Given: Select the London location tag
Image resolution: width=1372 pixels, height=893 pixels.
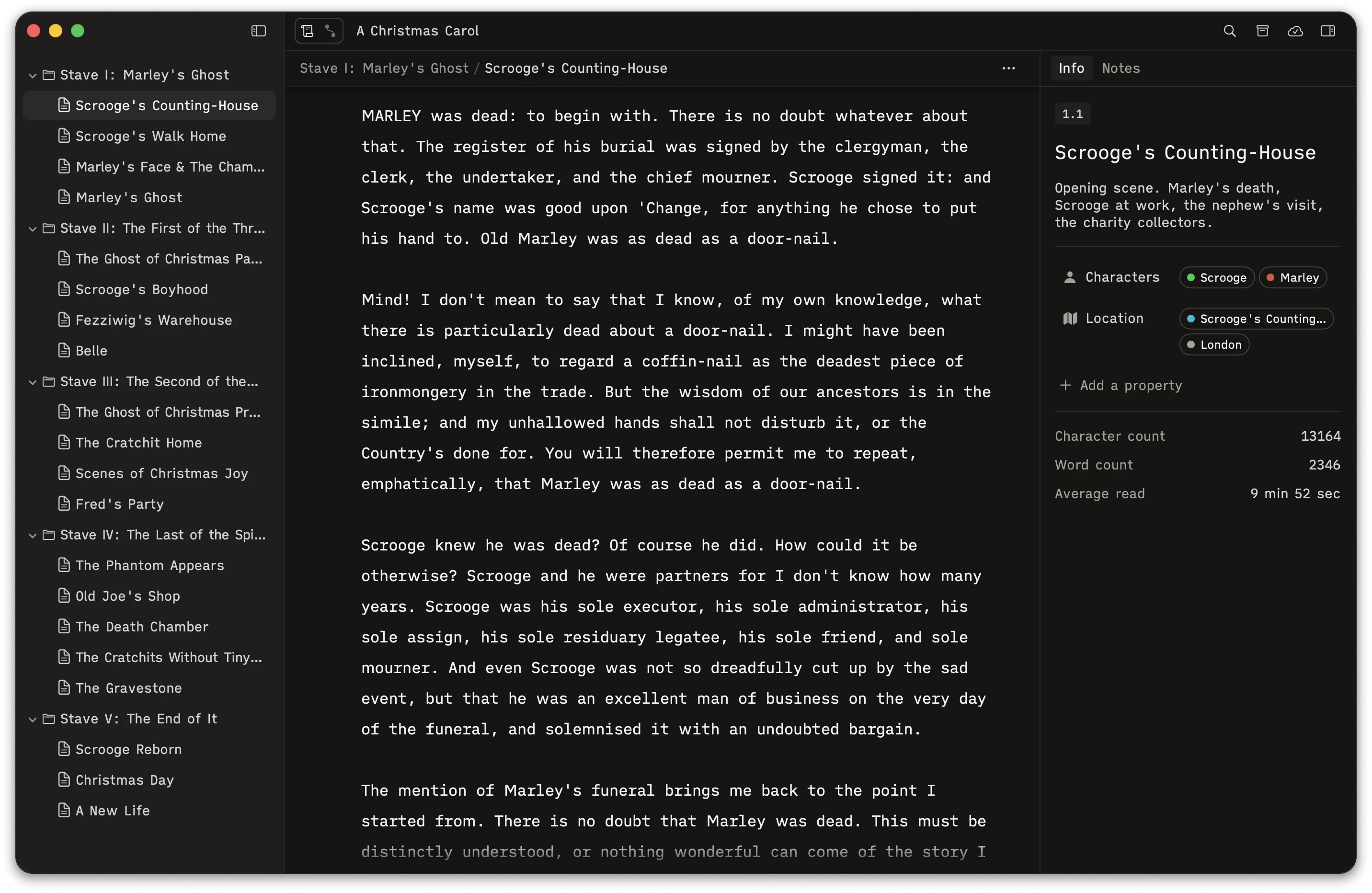Looking at the screenshot, I should click(1213, 344).
